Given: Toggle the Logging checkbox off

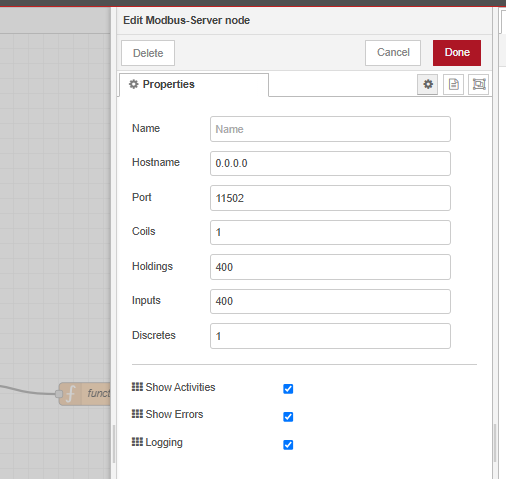Looking at the screenshot, I should [x=288, y=445].
